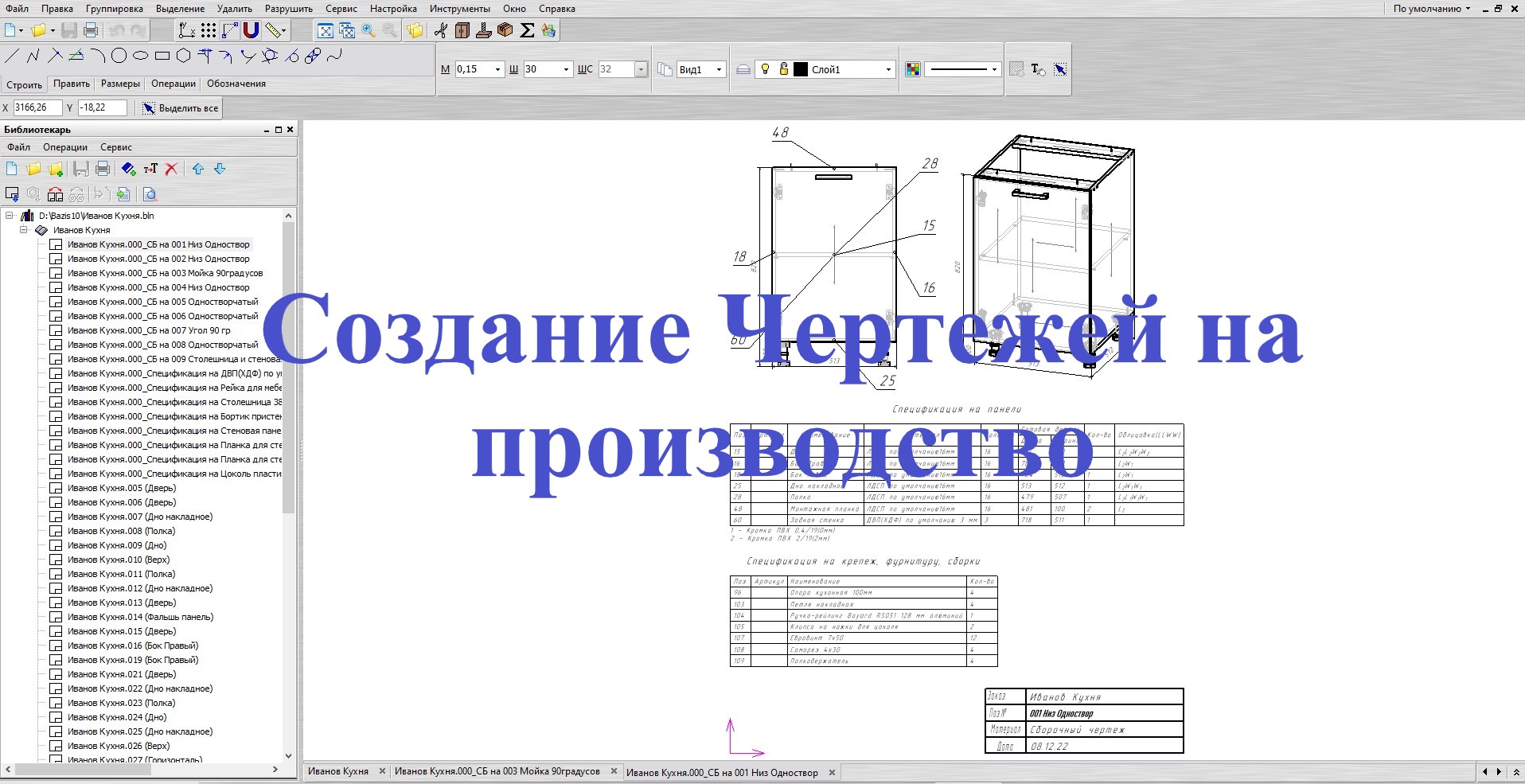1525x784 pixels.
Task: Click the cabinet panel tool icon
Action: (461, 30)
